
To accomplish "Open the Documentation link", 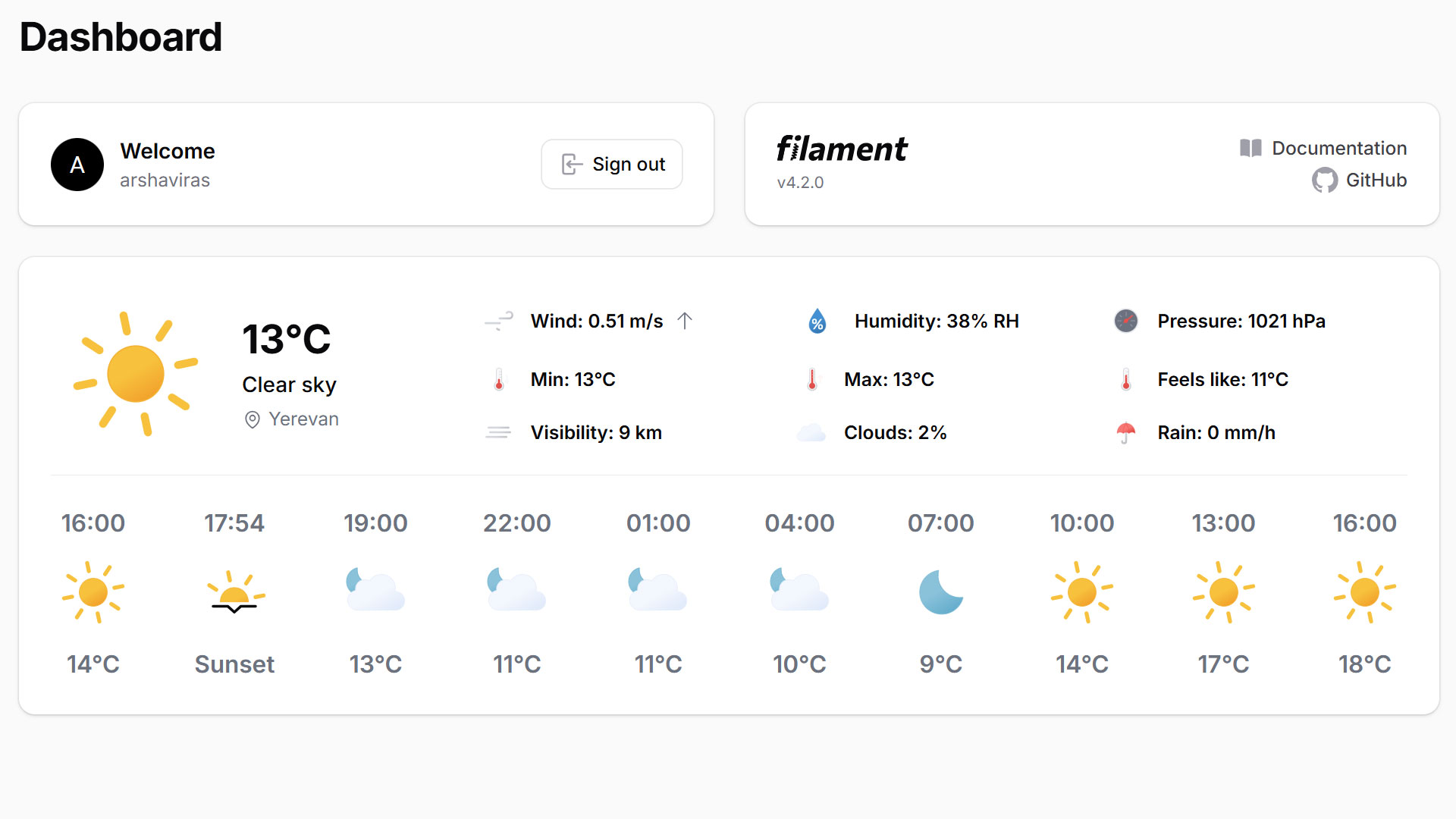I will click(1323, 148).
